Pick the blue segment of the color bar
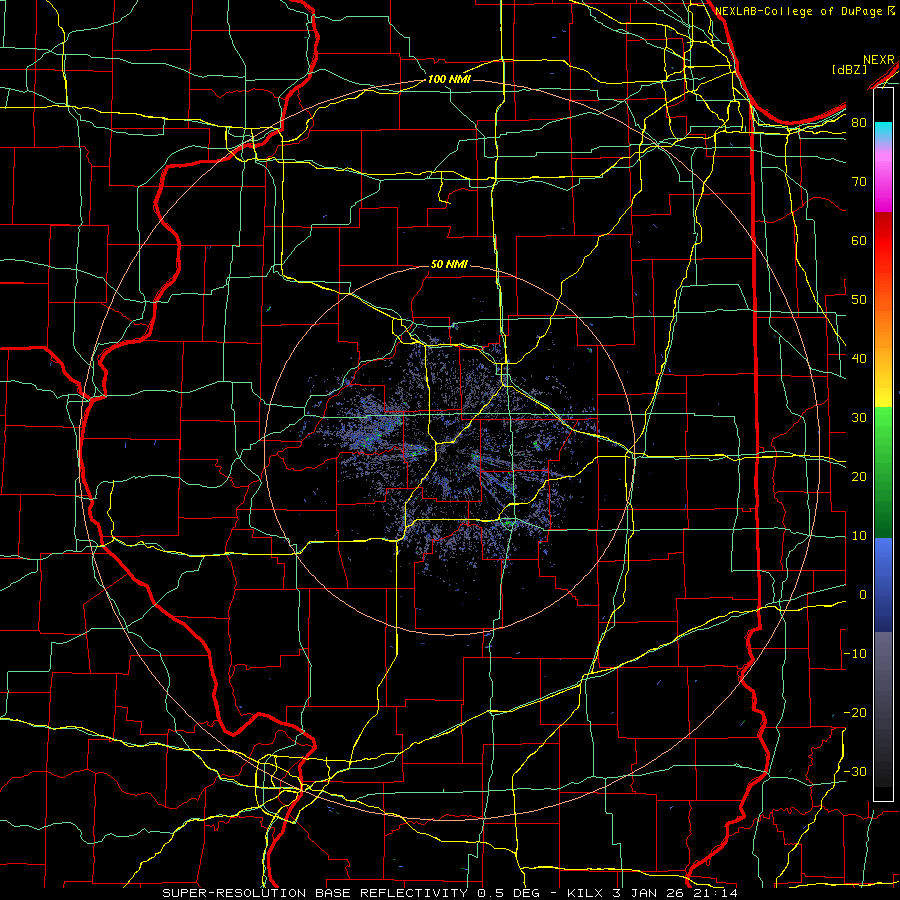Viewport: 900px width, 900px height. [883, 584]
